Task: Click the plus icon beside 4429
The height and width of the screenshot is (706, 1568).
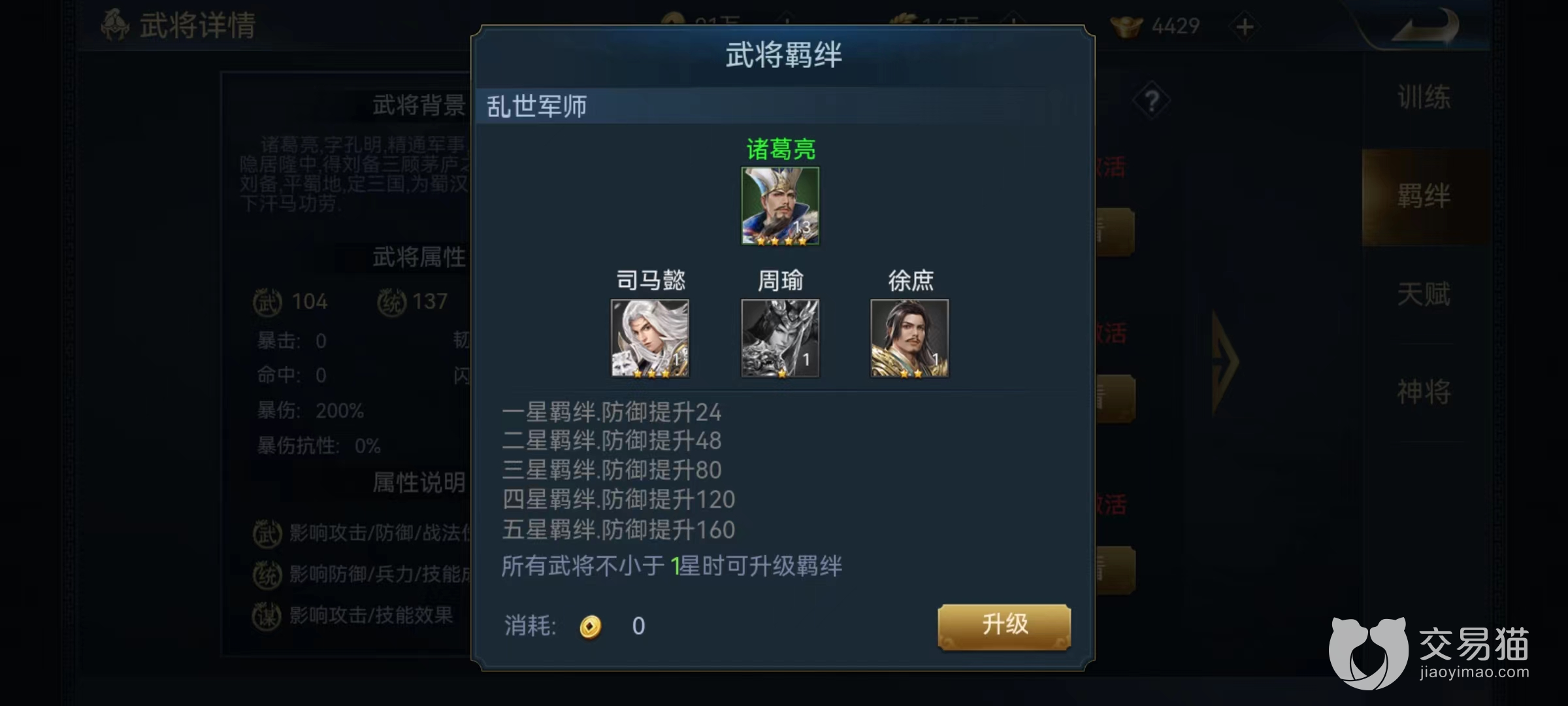Action: click(x=1245, y=27)
